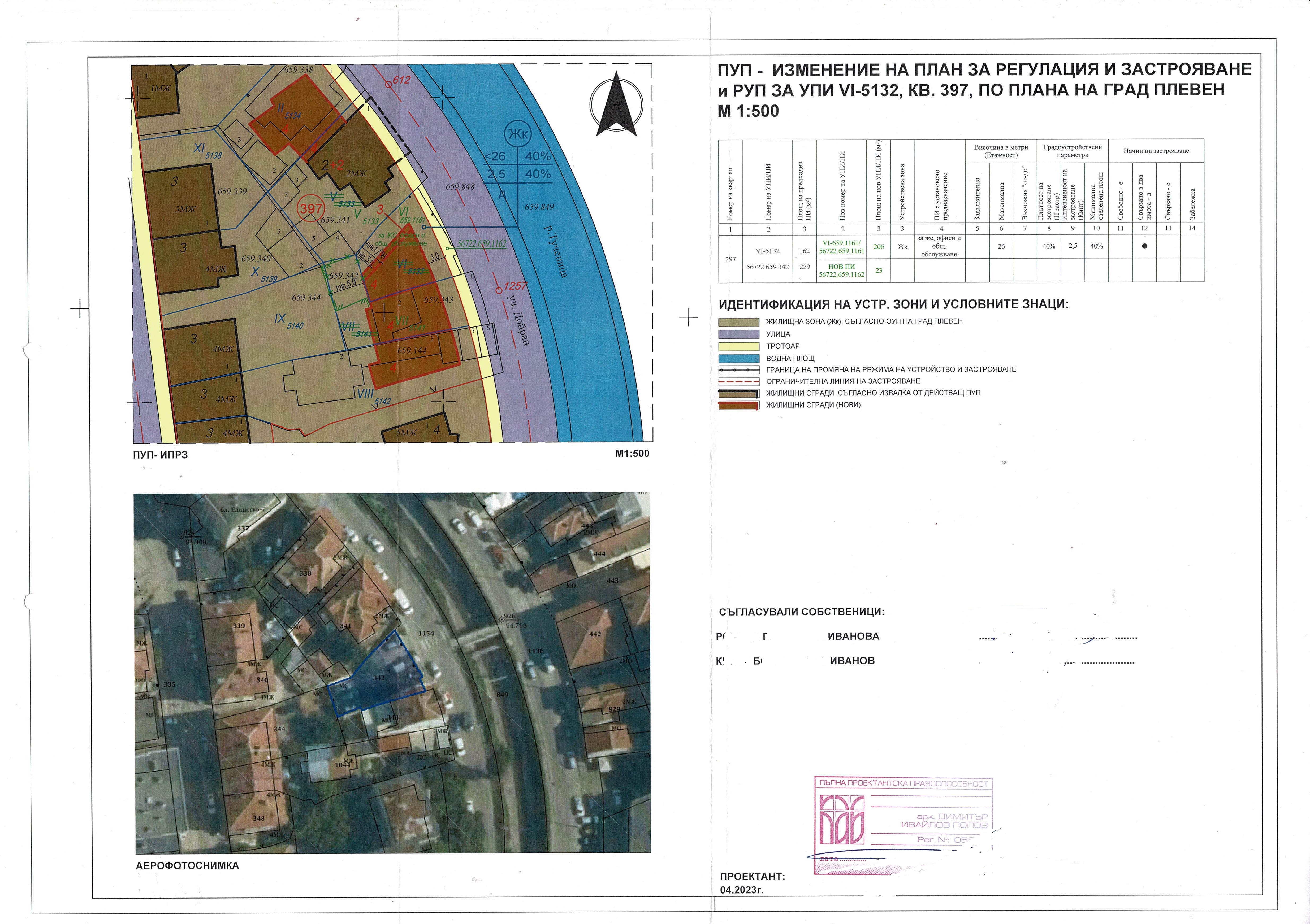Image resolution: width=1310 pixels, height=924 pixels.
Task: Click table cell 56722.659.342
Action: pyautogui.click(x=768, y=267)
